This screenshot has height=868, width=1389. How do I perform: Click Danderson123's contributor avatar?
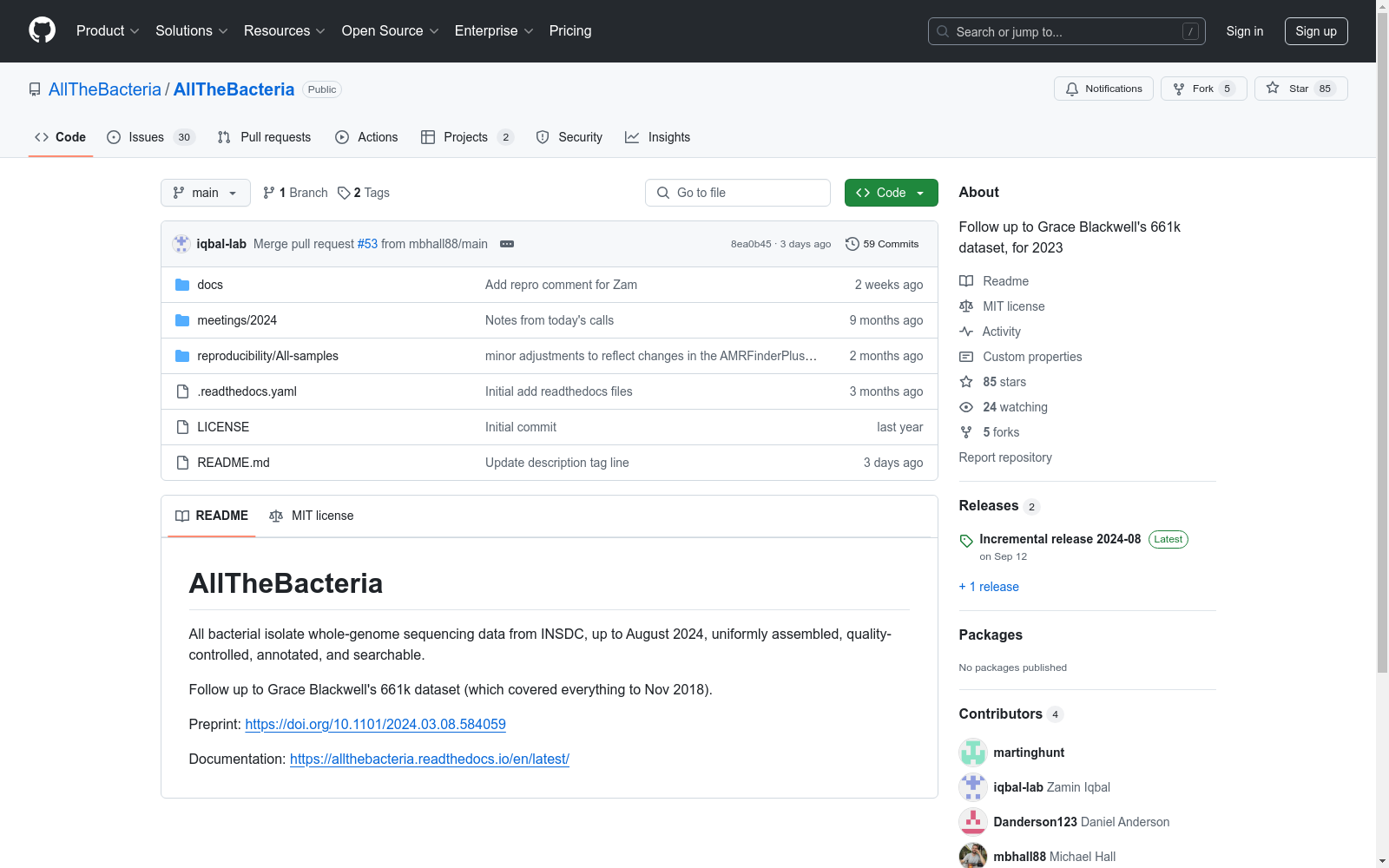point(973,822)
